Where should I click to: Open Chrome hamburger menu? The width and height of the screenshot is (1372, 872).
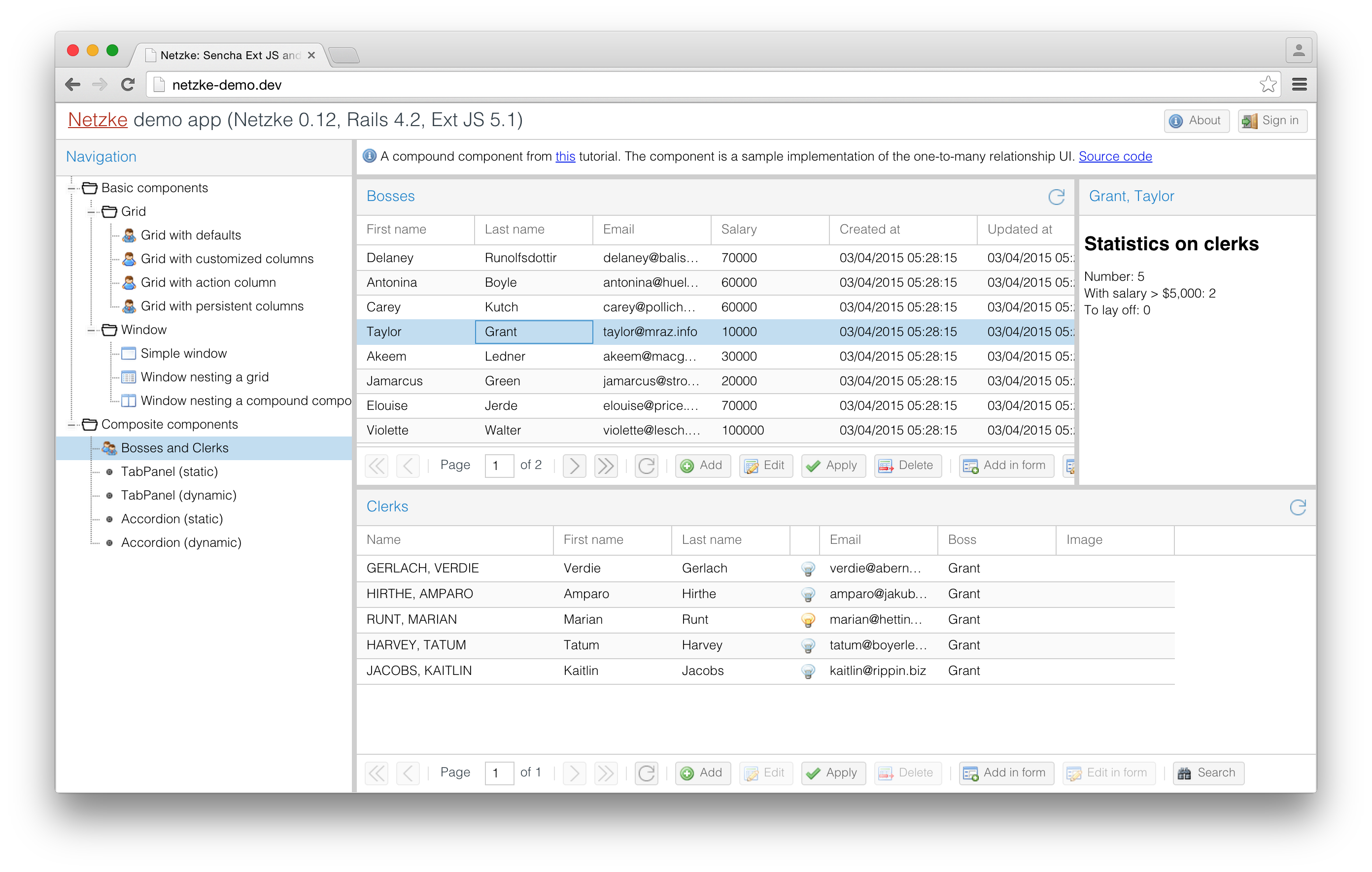[1299, 85]
